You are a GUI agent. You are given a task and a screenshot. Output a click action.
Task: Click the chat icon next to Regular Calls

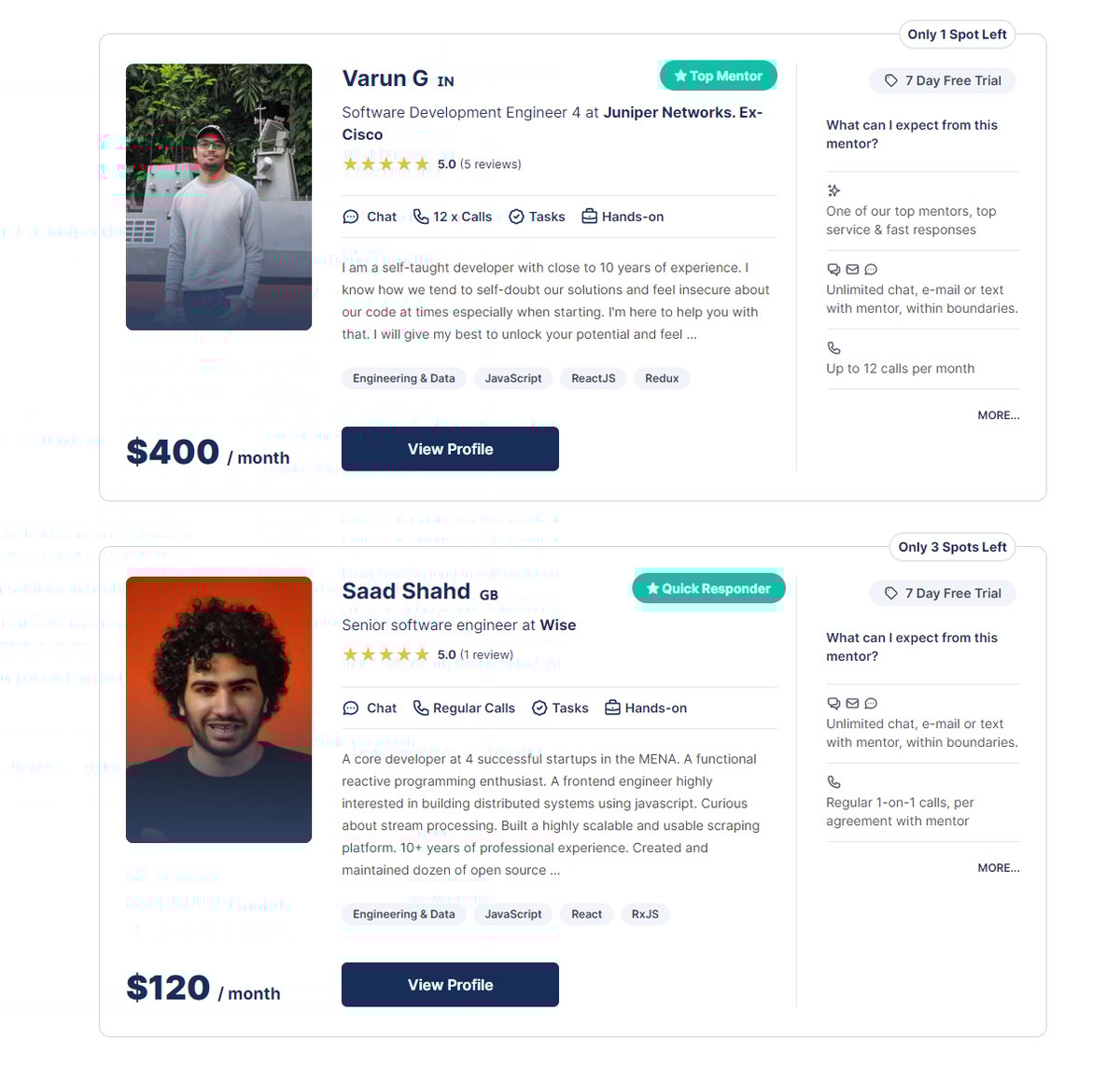pos(351,708)
